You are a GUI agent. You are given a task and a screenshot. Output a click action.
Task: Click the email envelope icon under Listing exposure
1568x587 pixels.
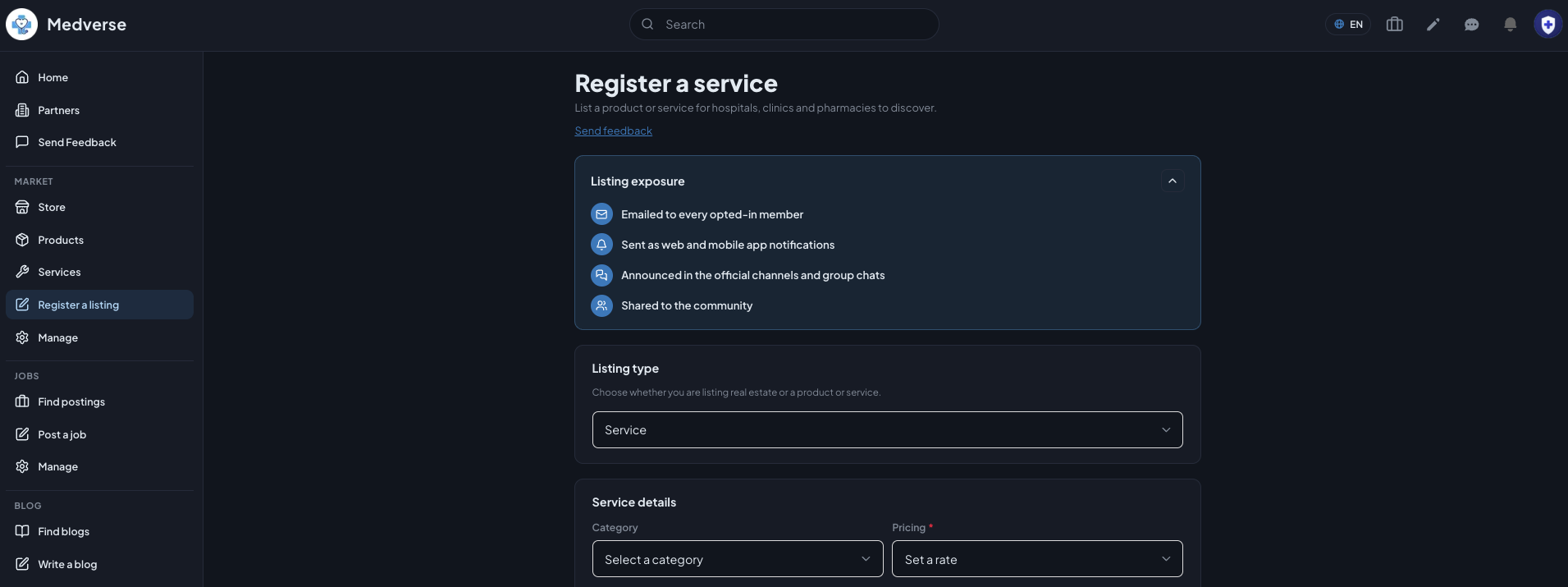(x=601, y=214)
